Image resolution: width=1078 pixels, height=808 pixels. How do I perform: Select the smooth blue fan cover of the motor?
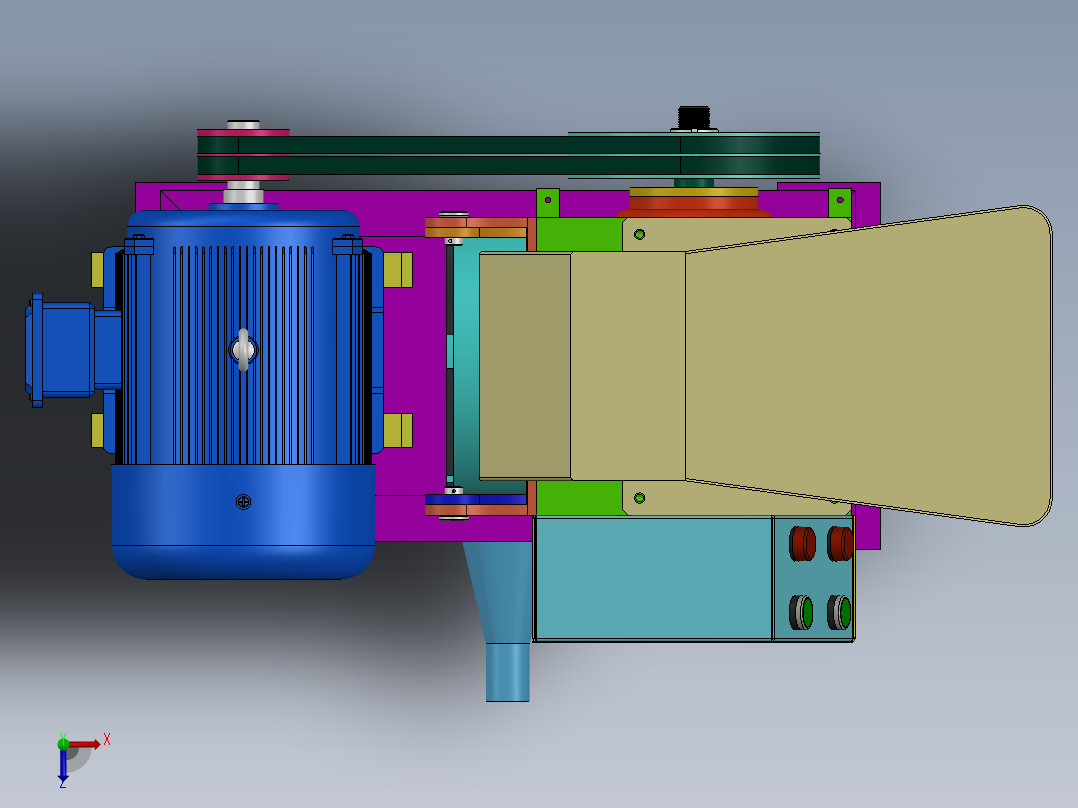pos(243,521)
